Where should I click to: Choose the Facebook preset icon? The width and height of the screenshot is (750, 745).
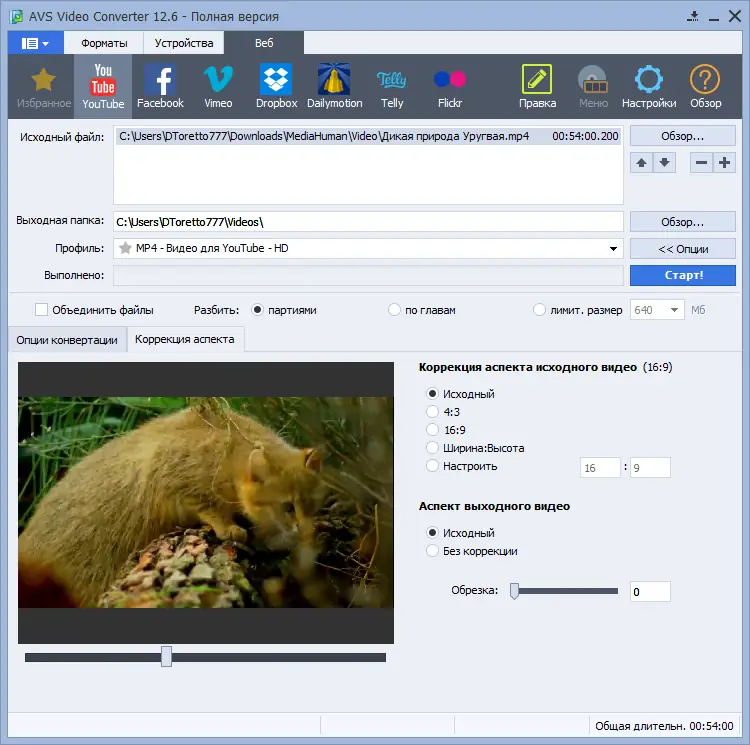160,86
